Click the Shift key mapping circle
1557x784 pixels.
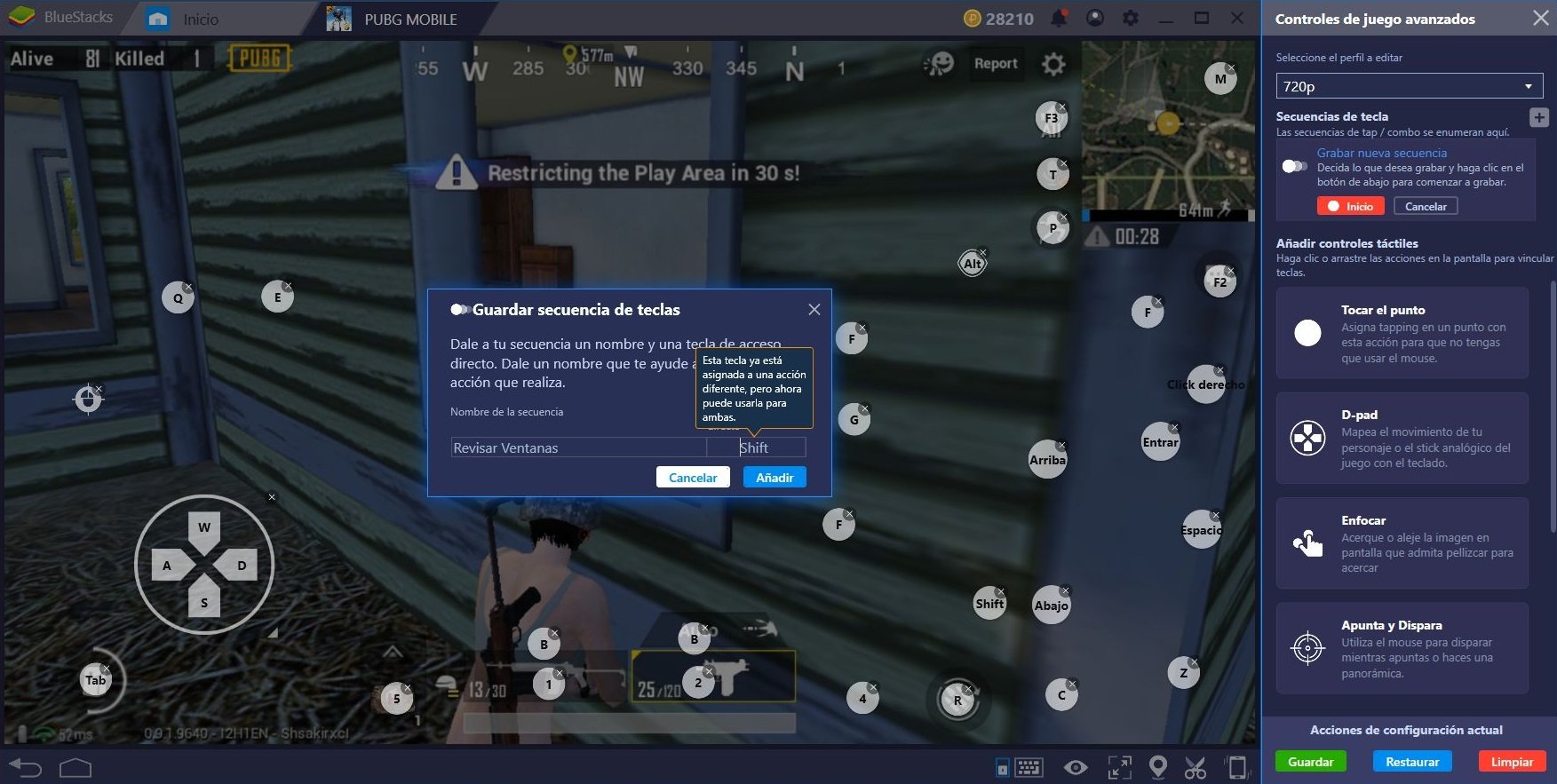[x=989, y=604]
